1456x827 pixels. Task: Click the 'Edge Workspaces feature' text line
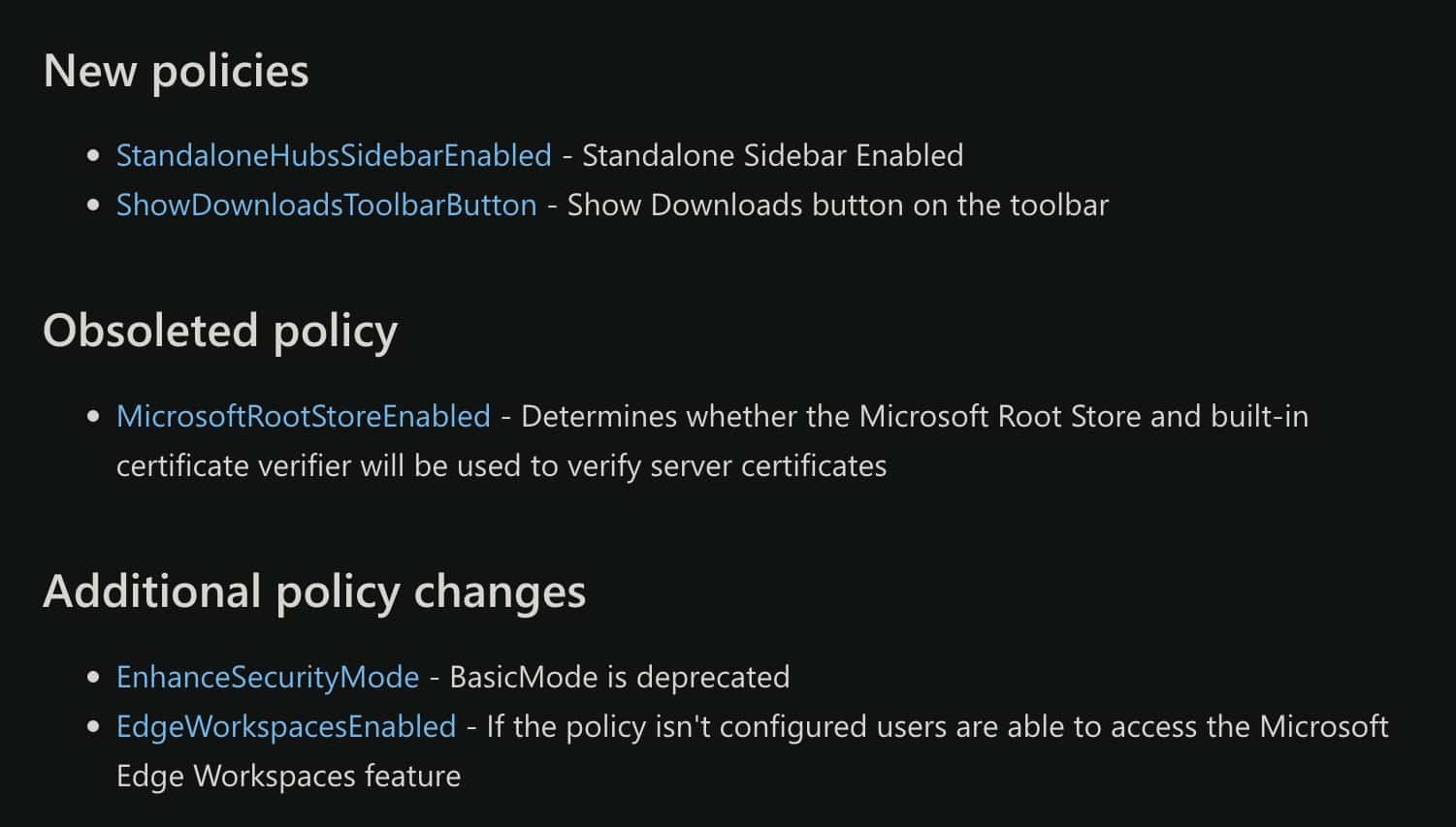coord(288,776)
